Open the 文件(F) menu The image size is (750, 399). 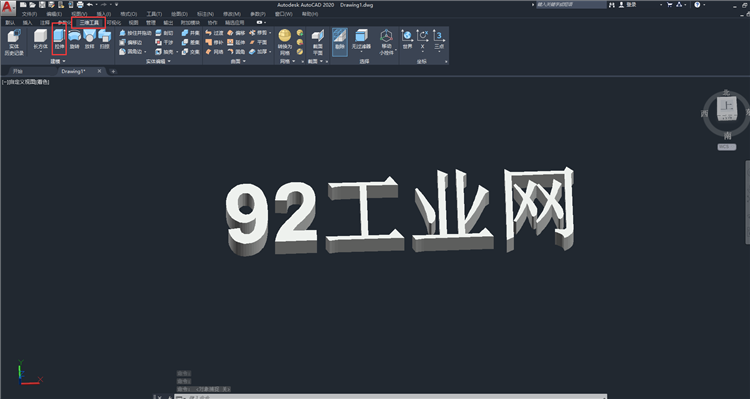29,14
